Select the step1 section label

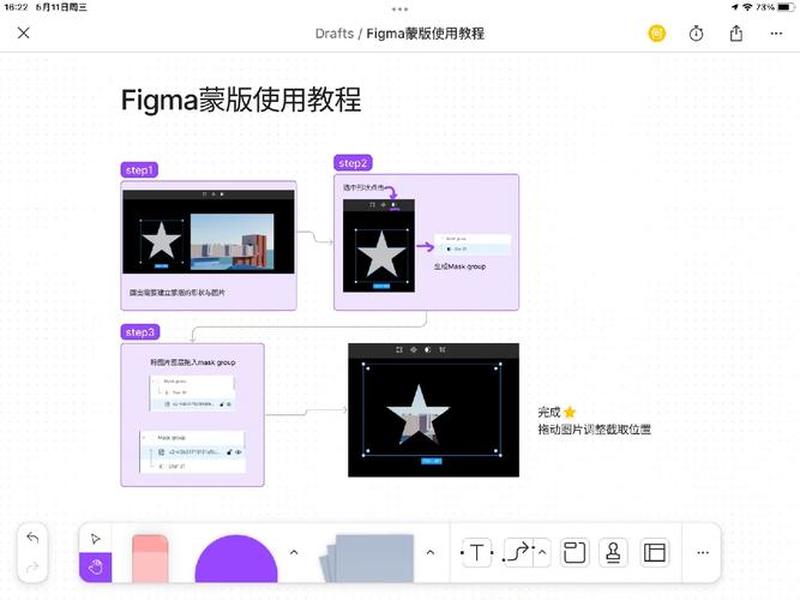point(139,170)
